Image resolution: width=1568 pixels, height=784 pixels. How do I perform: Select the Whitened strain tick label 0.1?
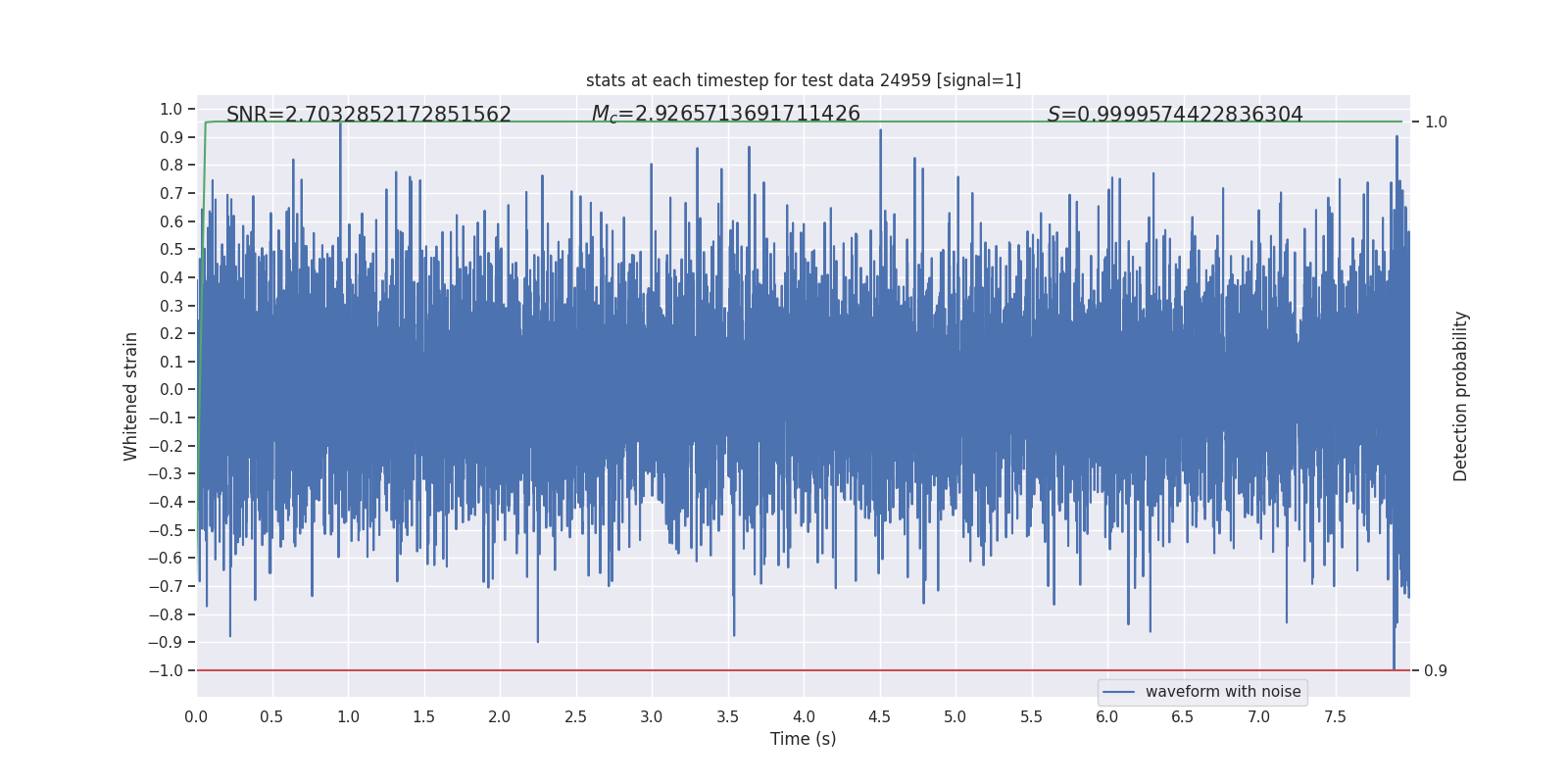171,362
